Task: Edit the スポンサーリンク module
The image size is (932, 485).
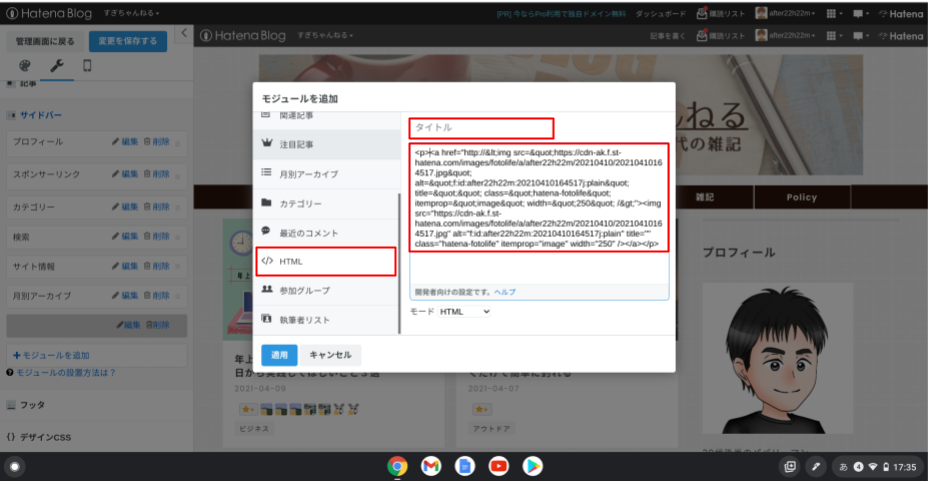Action: click(x=125, y=174)
